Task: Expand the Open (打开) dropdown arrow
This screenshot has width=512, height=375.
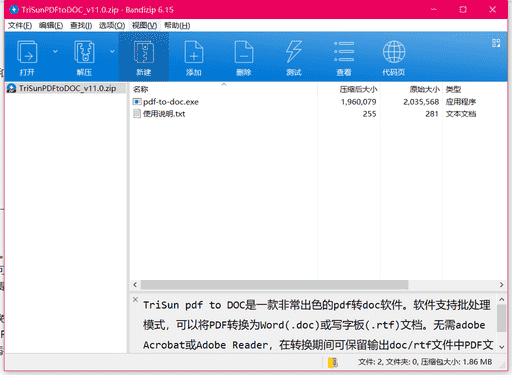Action: tap(55, 51)
